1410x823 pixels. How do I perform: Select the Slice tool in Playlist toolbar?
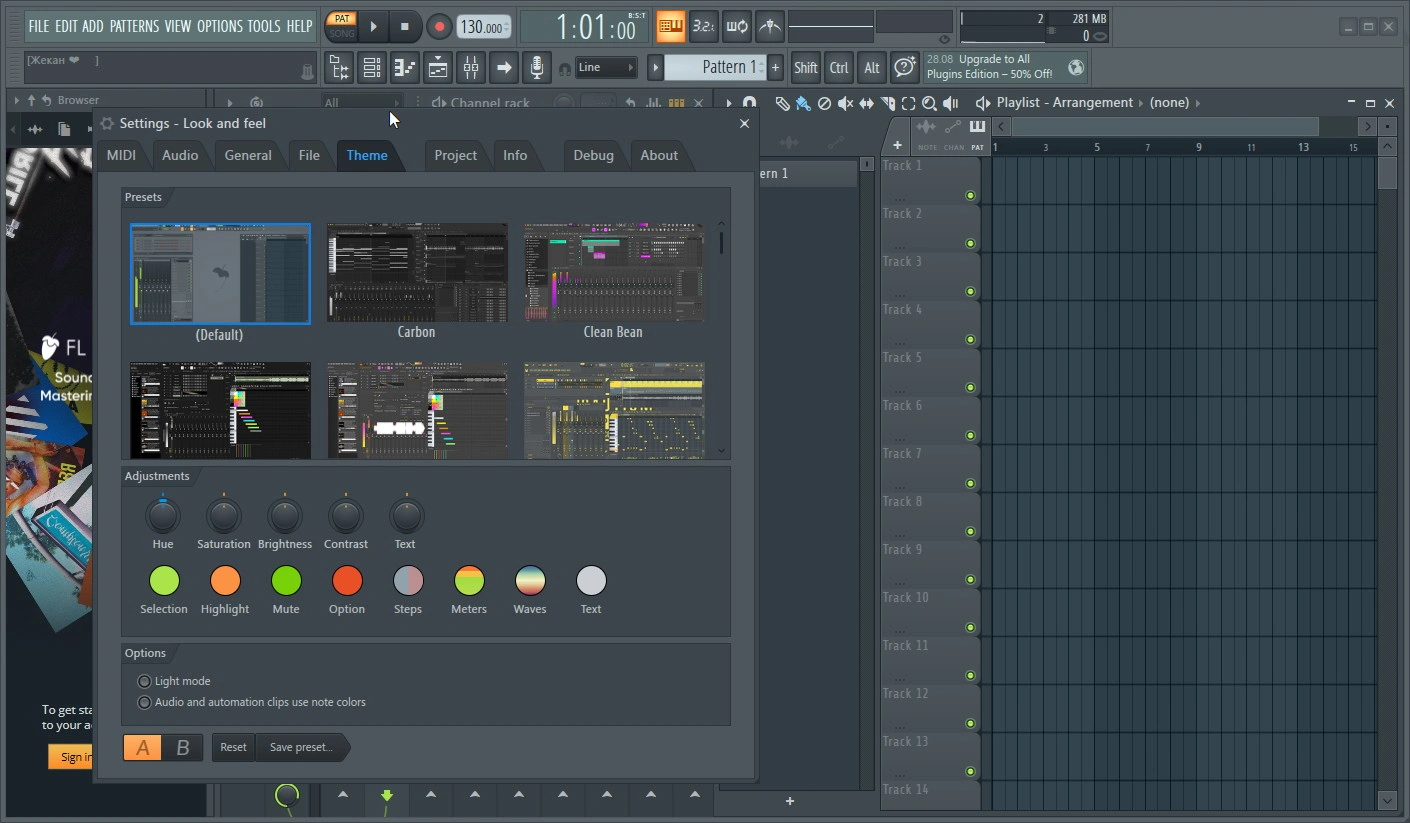coord(887,103)
